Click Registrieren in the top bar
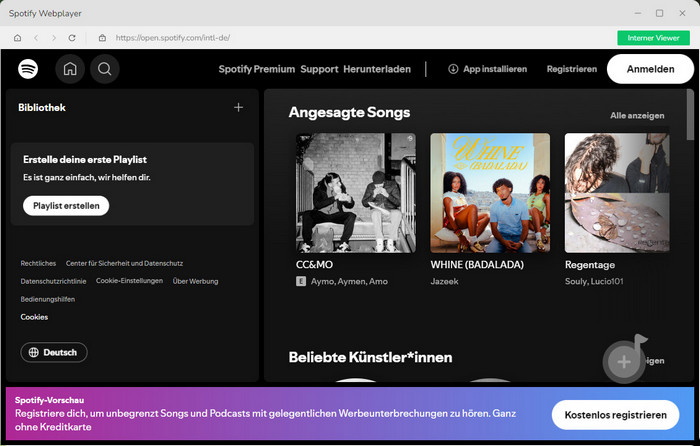700x446 pixels. point(571,69)
